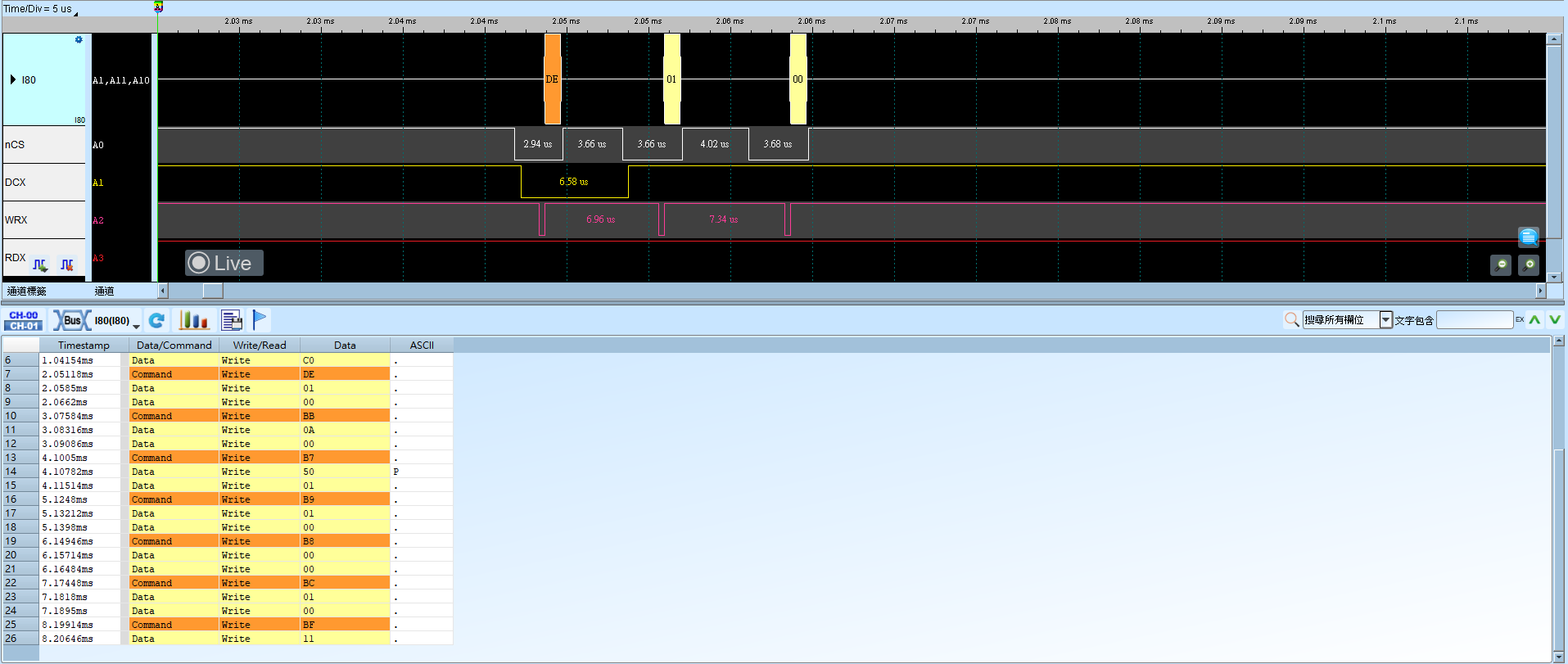Click the 6.58 us DCX pulse measurement

[574, 182]
